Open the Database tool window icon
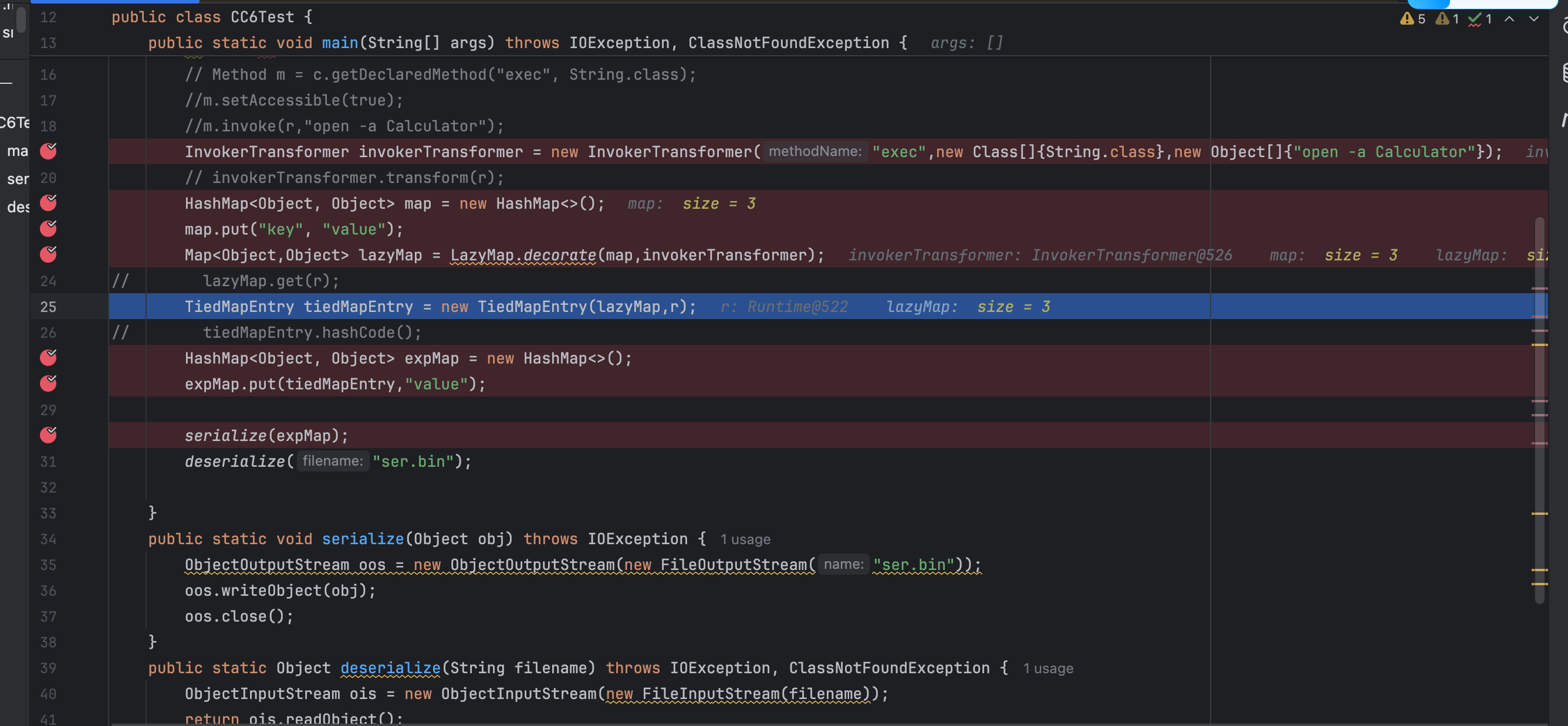 point(1564,73)
